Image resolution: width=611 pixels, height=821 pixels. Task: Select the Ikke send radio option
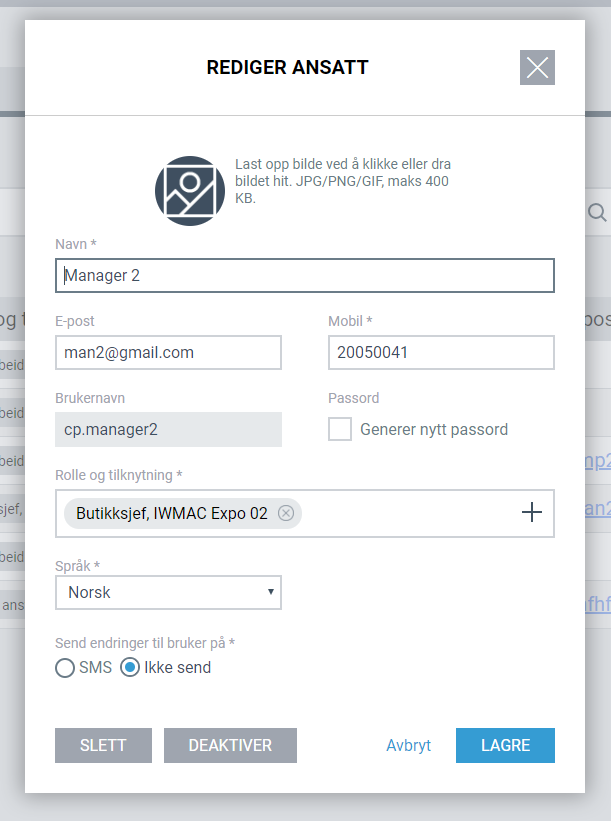point(130,668)
